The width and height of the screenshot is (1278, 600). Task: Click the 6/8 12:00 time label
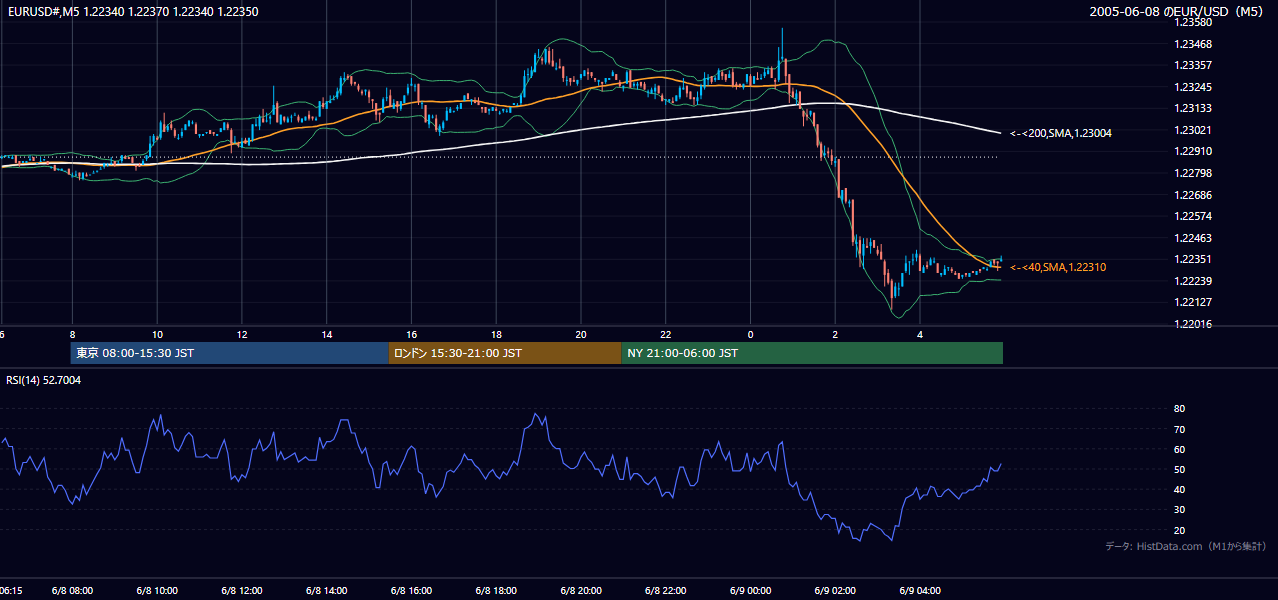242,590
